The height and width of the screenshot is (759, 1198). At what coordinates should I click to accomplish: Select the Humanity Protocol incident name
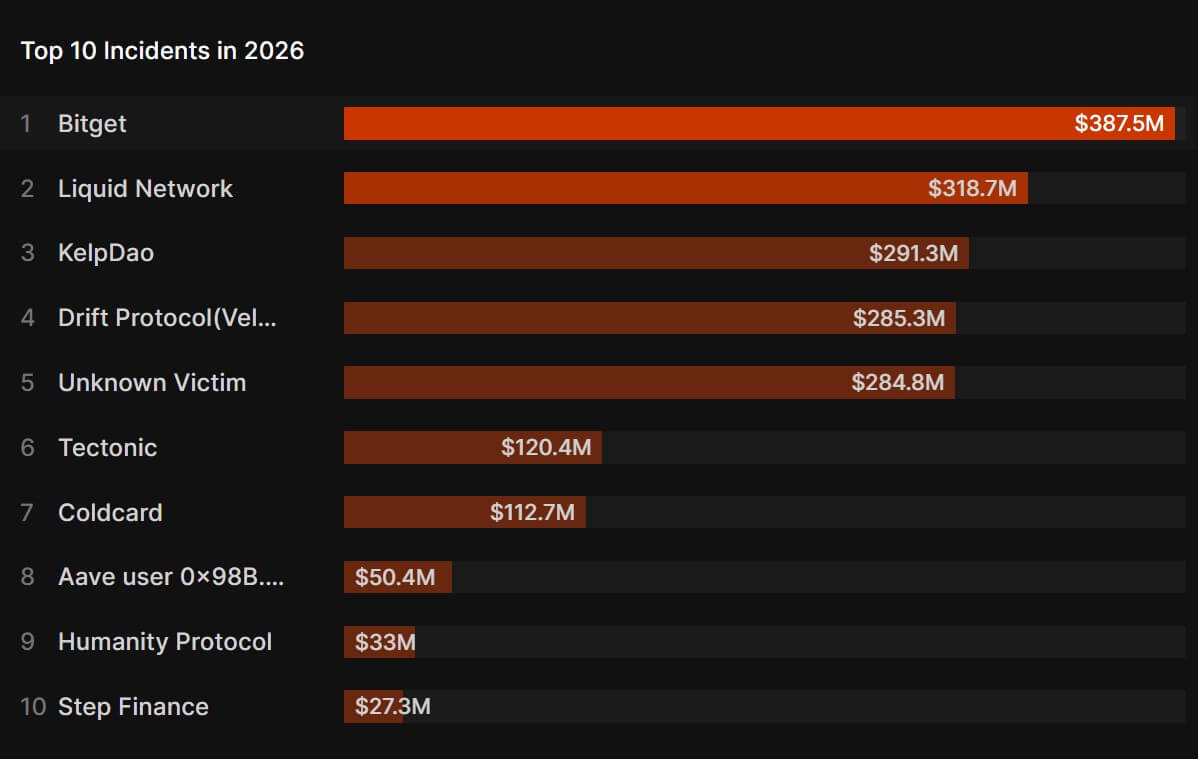[x=165, y=641]
